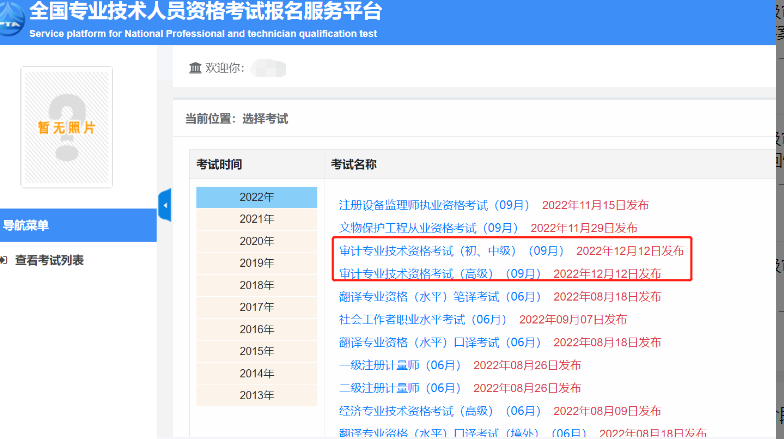Open 查看考试列表 in the navigation menu
This screenshot has height=439, width=784.
49,261
